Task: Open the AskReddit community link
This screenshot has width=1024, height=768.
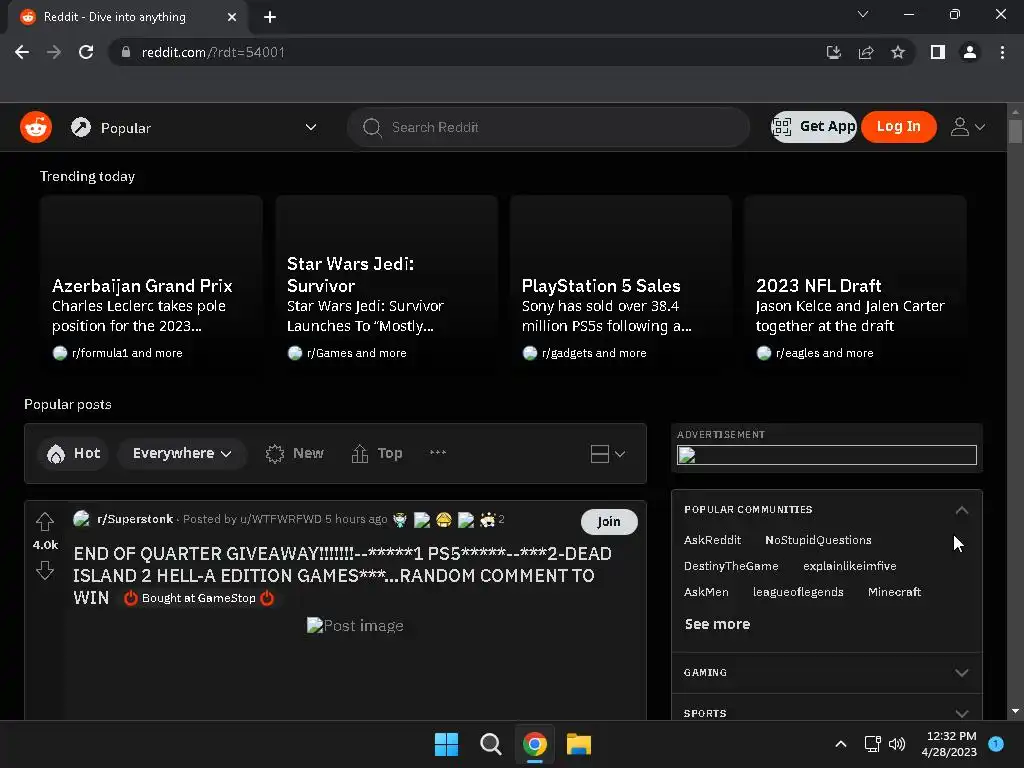Action: [x=712, y=540]
